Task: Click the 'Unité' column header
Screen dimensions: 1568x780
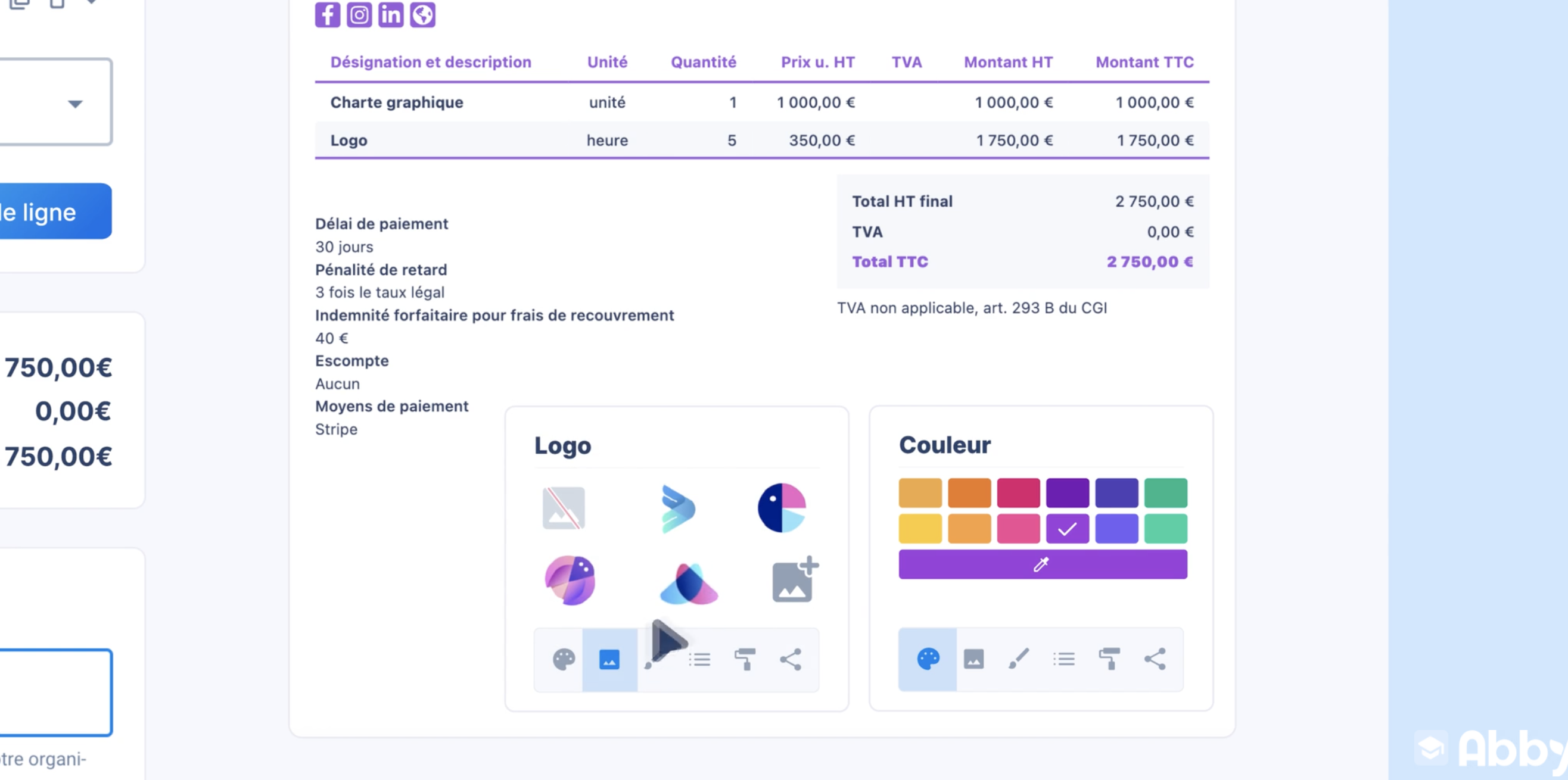Action: (x=608, y=62)
